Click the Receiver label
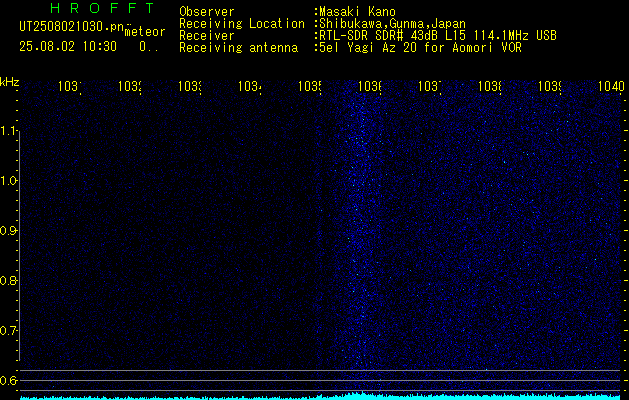The width and height of the screenshot is (629, 400). [x=207, y=36]
